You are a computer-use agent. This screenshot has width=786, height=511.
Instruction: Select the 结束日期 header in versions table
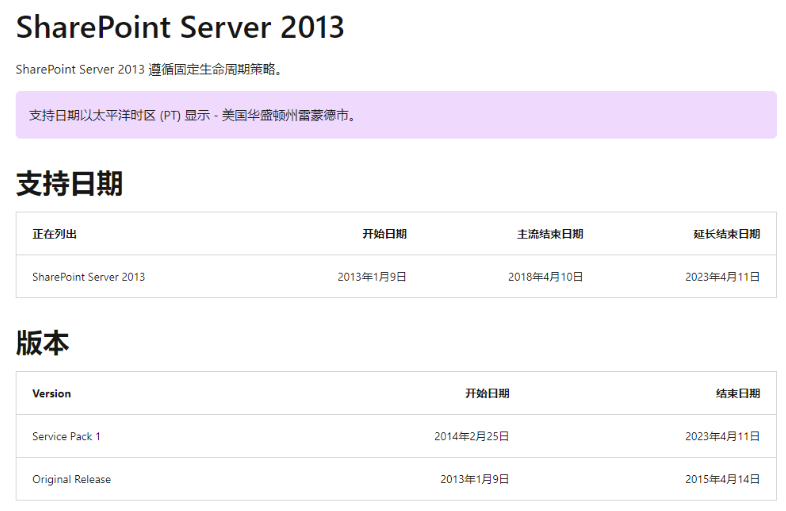pos(738,394)
